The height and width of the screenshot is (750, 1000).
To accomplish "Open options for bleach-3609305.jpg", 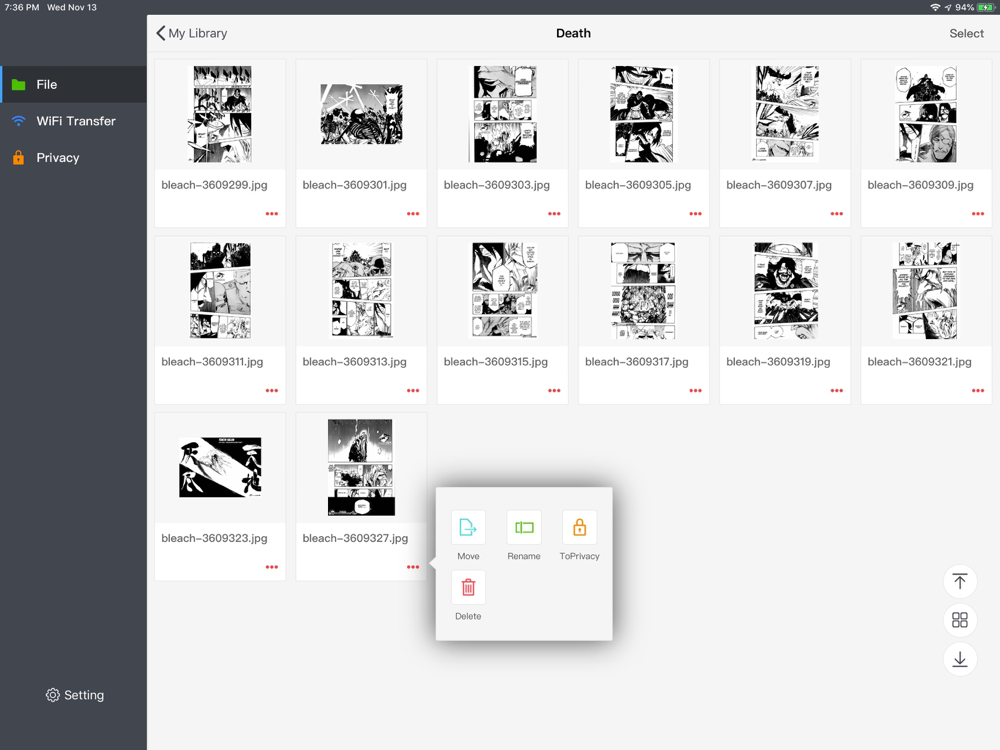I will click(x=696, y=214).
